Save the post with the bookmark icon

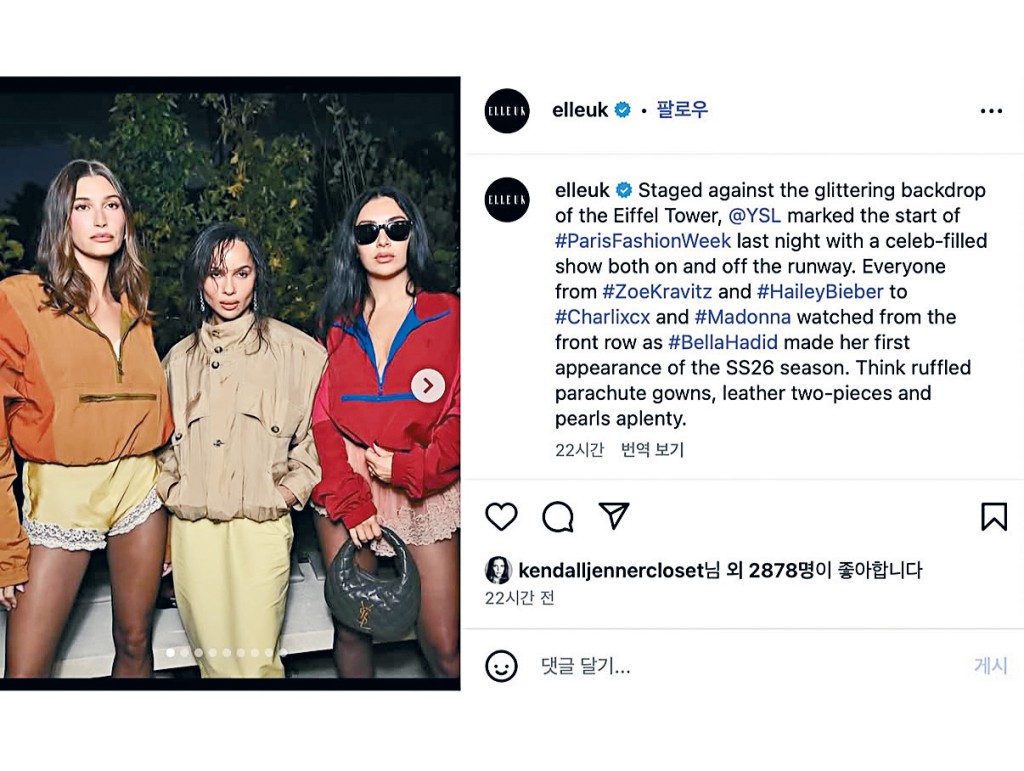click(x=994, y=516)
